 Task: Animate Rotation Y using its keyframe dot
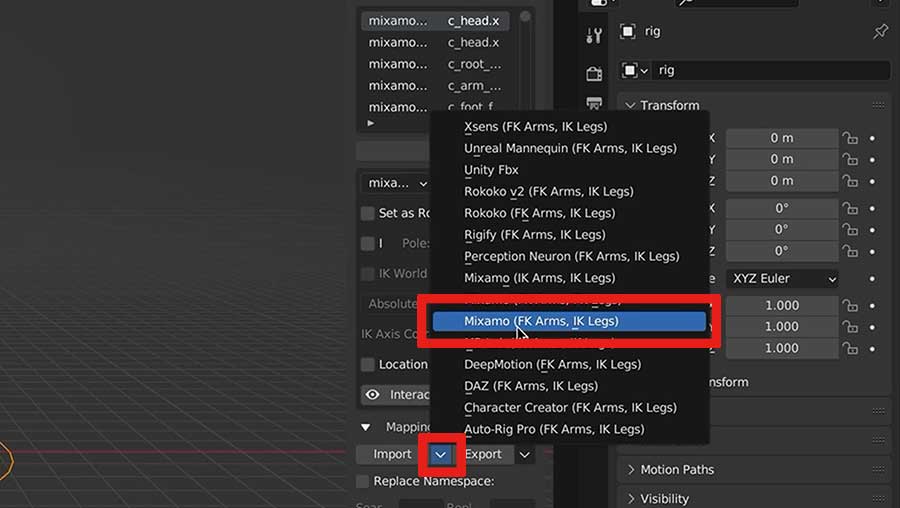pyautogui.click(x=872, y=230)
